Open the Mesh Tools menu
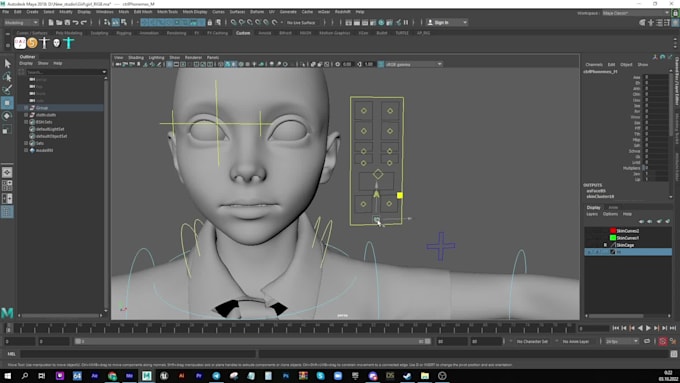This screenshot has height=383, width=680. [x=167, y=12]
